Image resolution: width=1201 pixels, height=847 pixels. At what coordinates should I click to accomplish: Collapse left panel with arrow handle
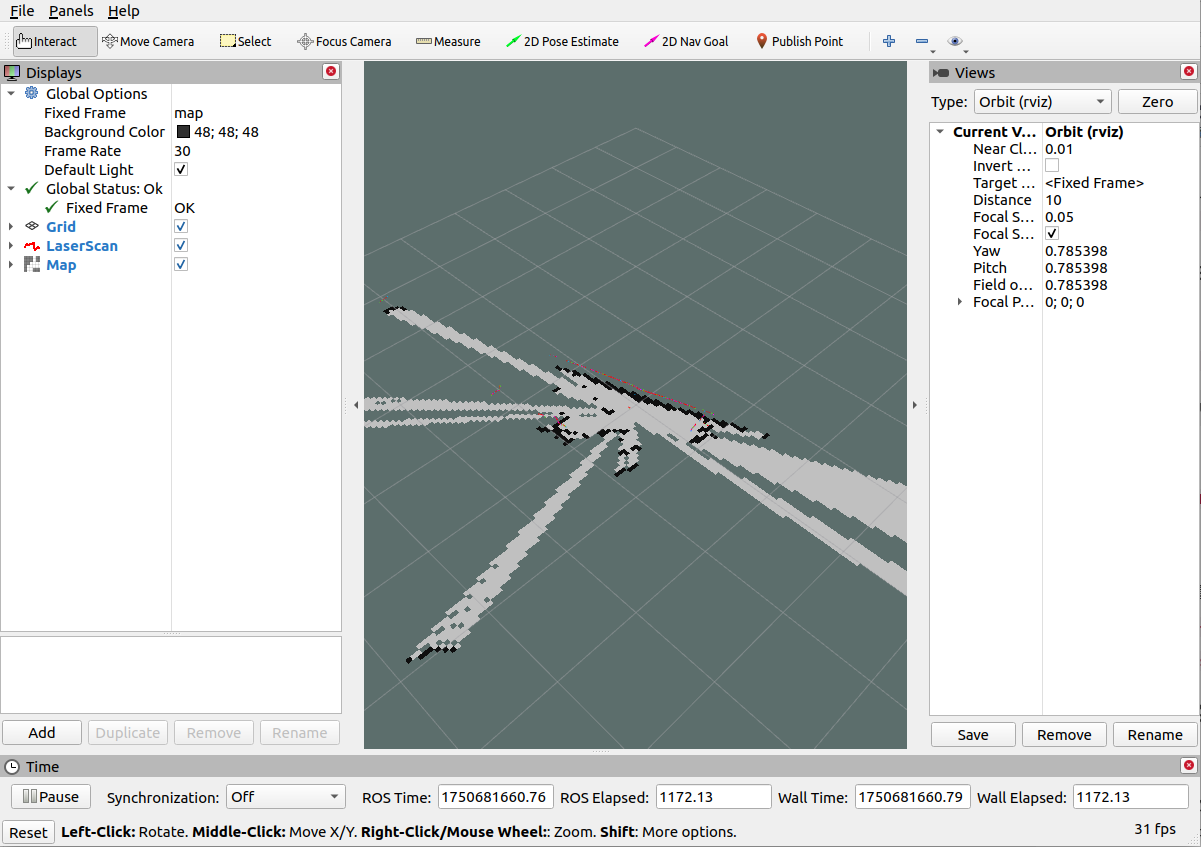pos(357,404)
